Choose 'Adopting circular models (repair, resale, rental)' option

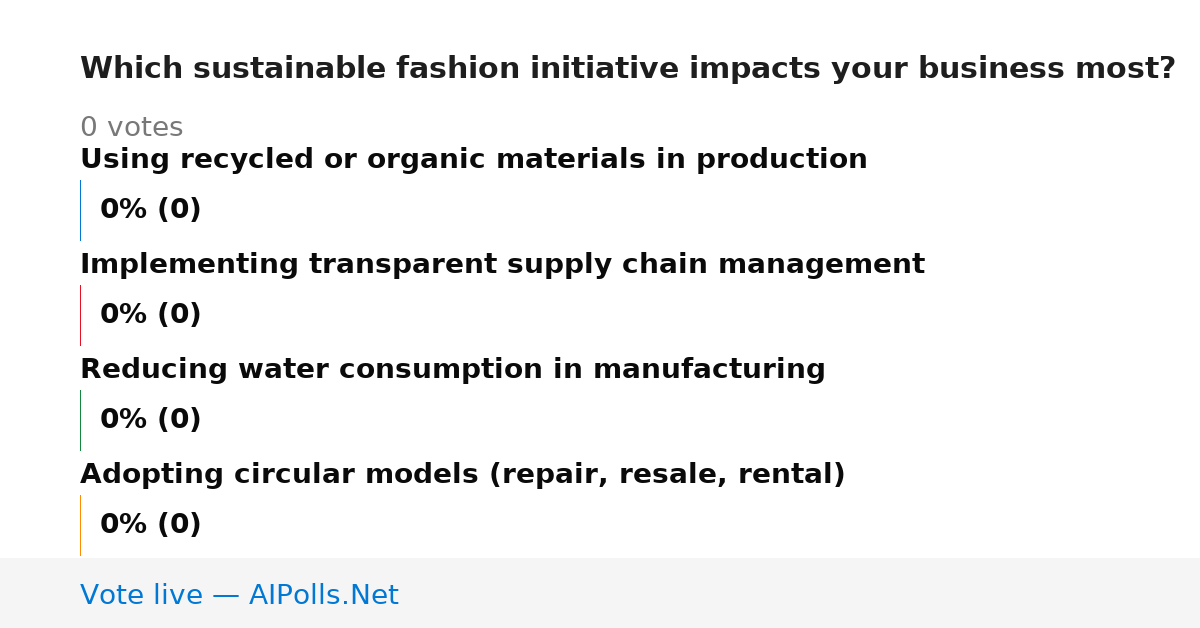[x=462, y=475]
